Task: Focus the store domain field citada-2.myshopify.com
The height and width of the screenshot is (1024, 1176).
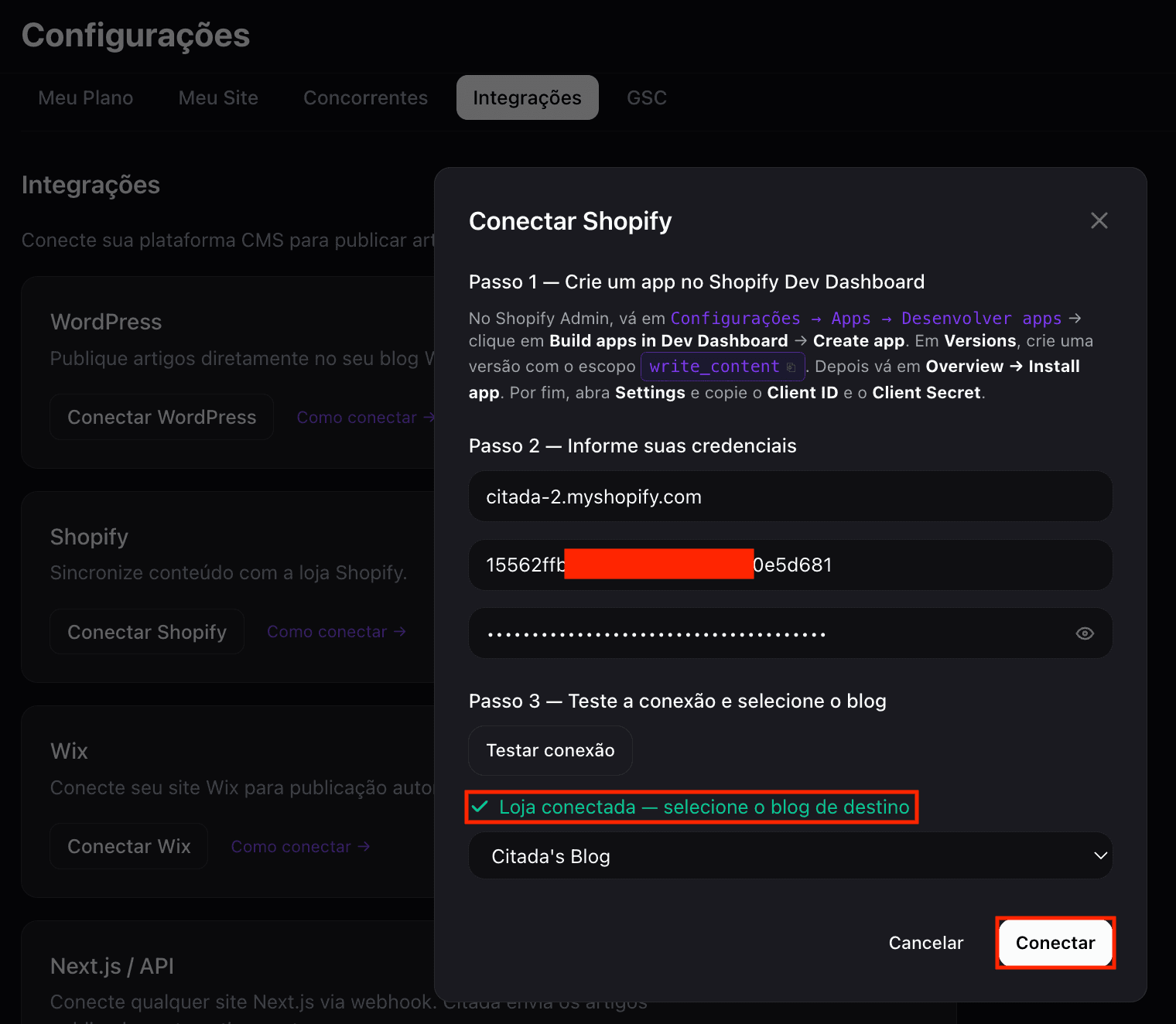Action: tap(791, 497)
